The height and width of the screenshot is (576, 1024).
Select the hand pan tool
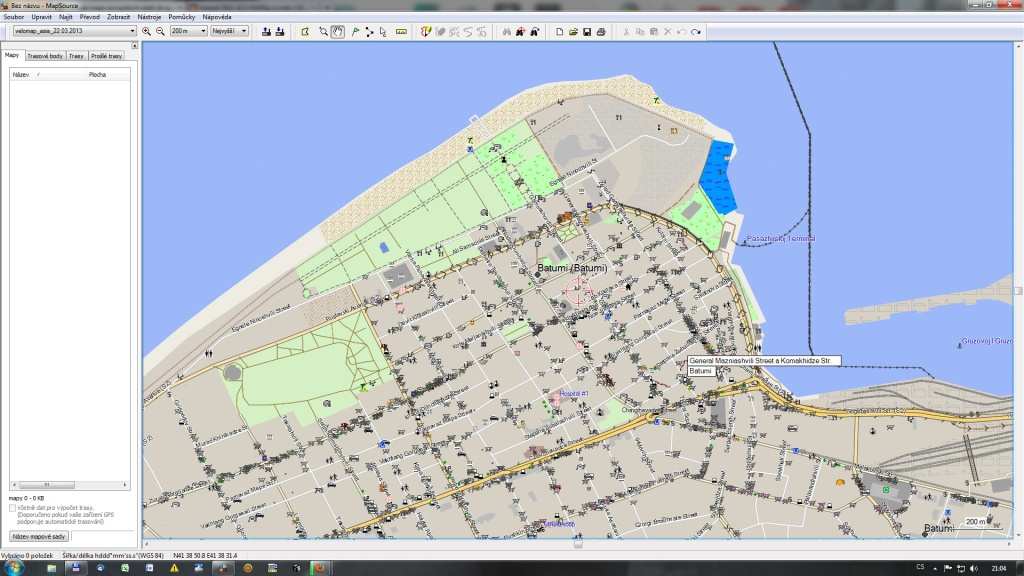pyautogui.click(x=338, y=31)
